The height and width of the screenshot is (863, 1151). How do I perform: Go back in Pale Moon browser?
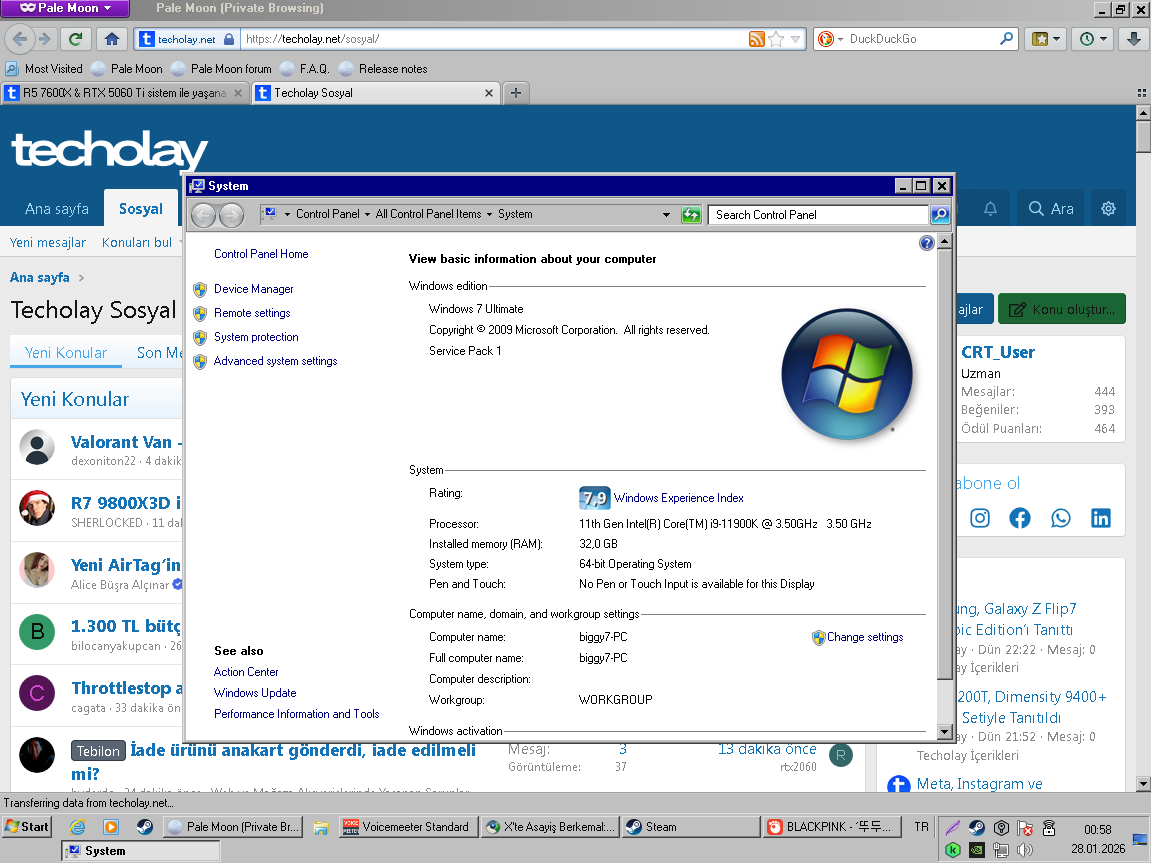click(20, 39)
